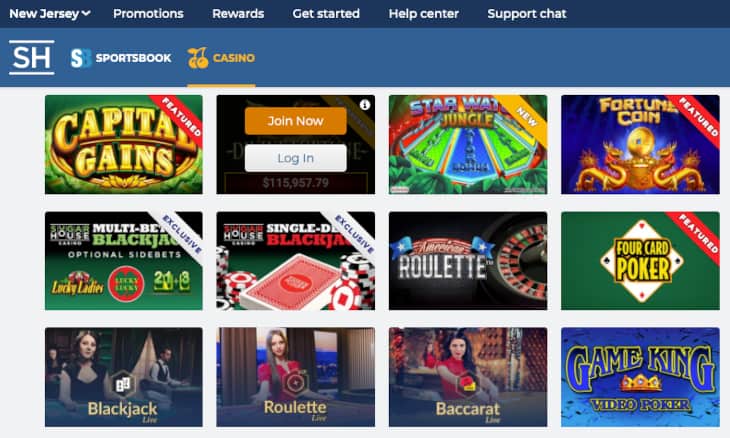Open the Baccarat Live icon tile
Screen dimensions: 730x438
point(467,384)
